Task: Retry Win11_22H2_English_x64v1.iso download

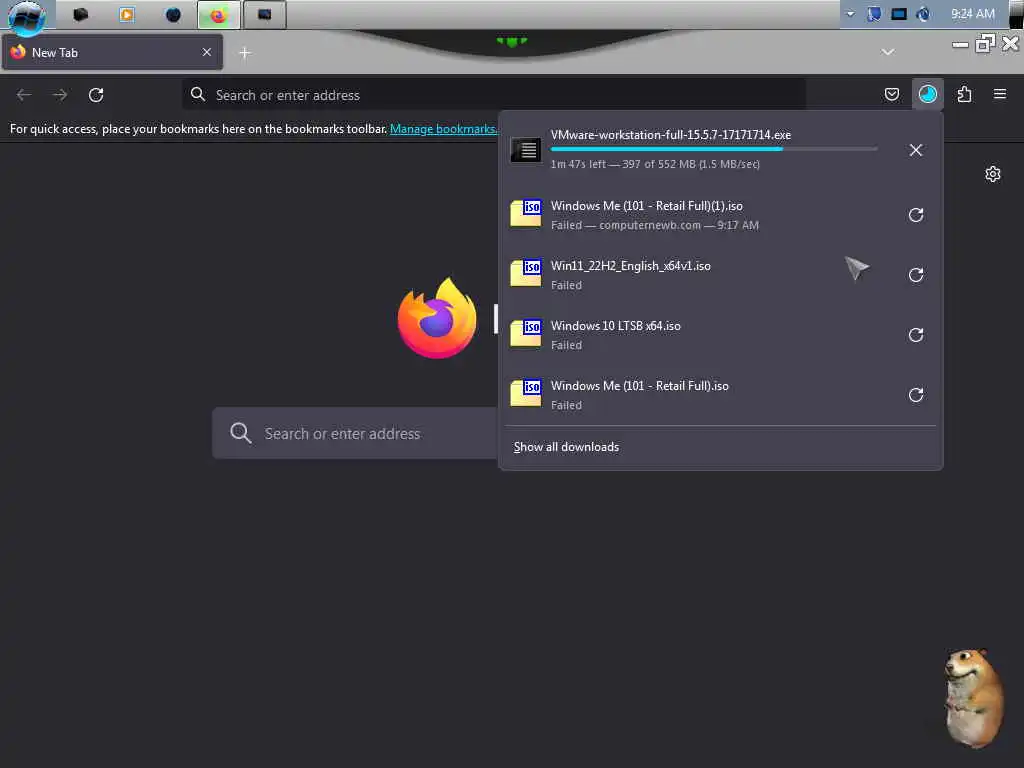Action: (916, 275)
